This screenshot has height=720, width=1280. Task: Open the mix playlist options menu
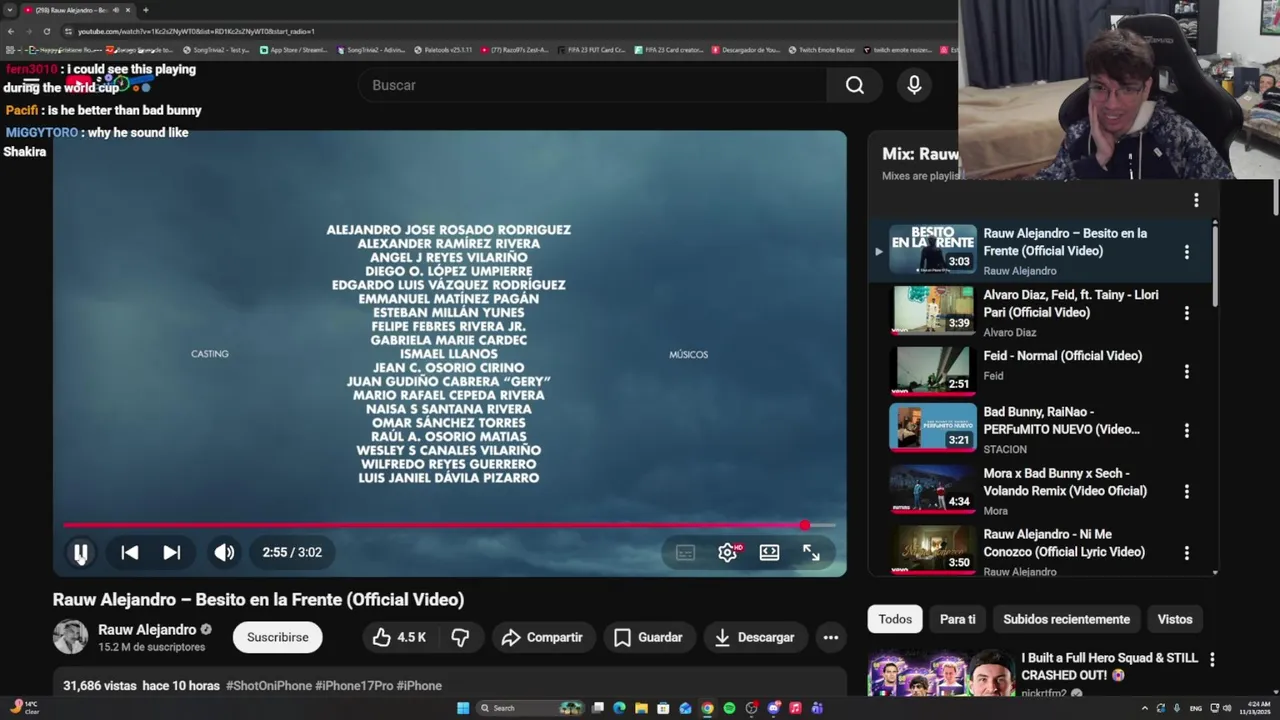(x=1196, y=200)
